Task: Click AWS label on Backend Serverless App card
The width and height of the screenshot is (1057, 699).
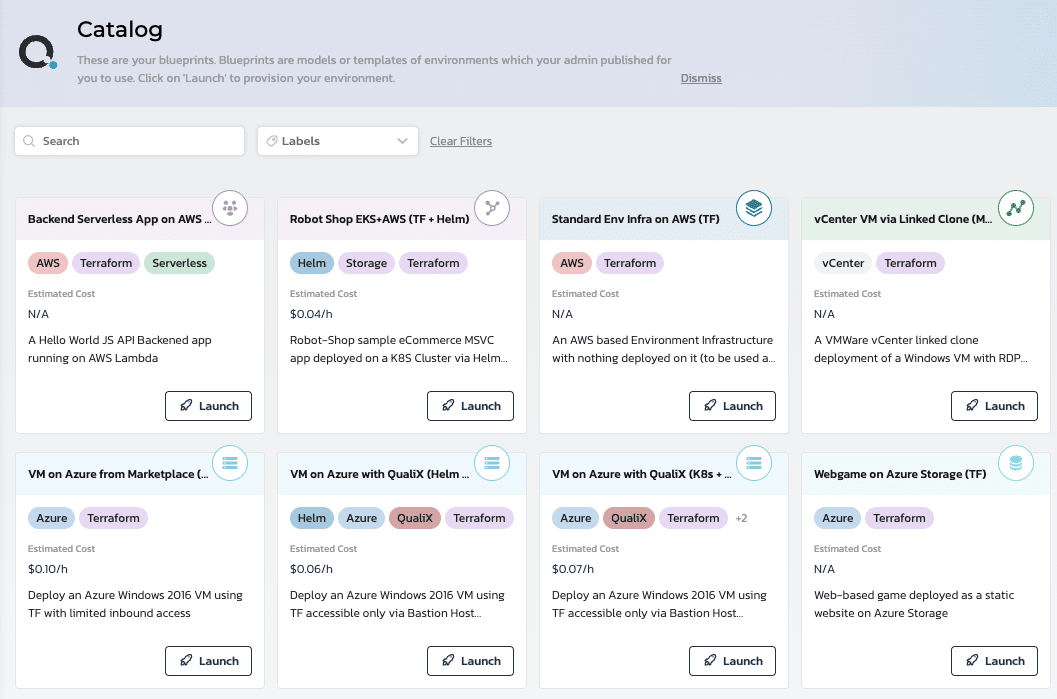Action: pos(48,263)
